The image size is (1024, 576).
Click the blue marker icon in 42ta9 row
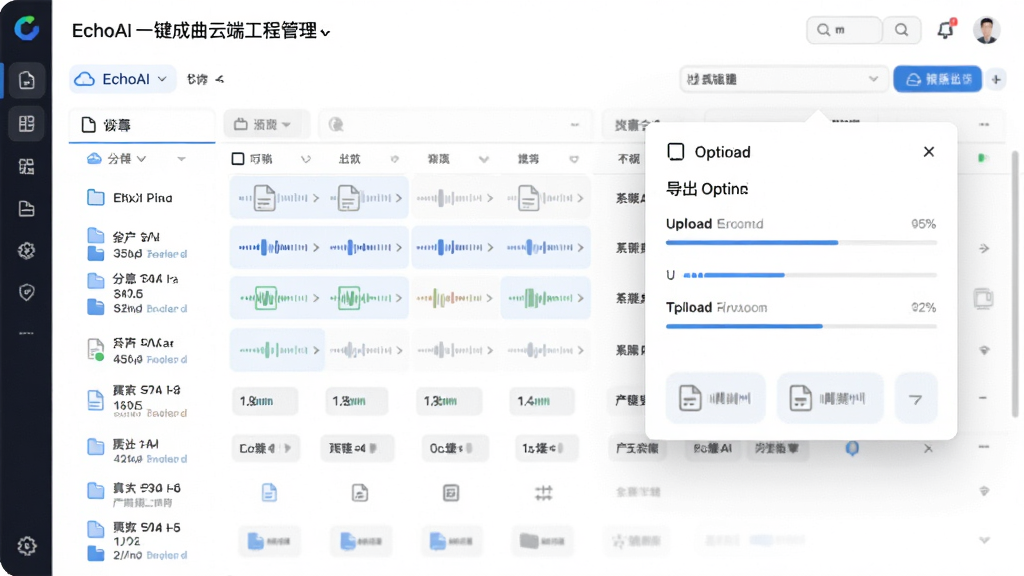click(852, 449)
